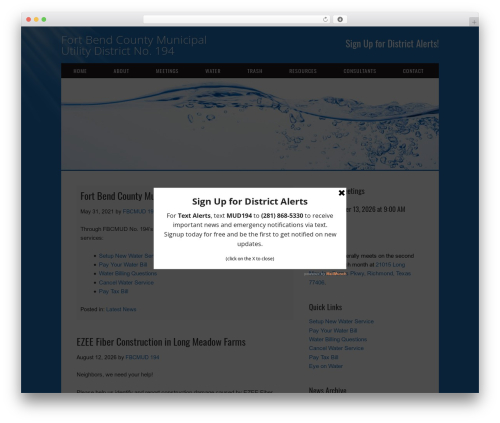Click the August 12 post date

click(96, 357)
